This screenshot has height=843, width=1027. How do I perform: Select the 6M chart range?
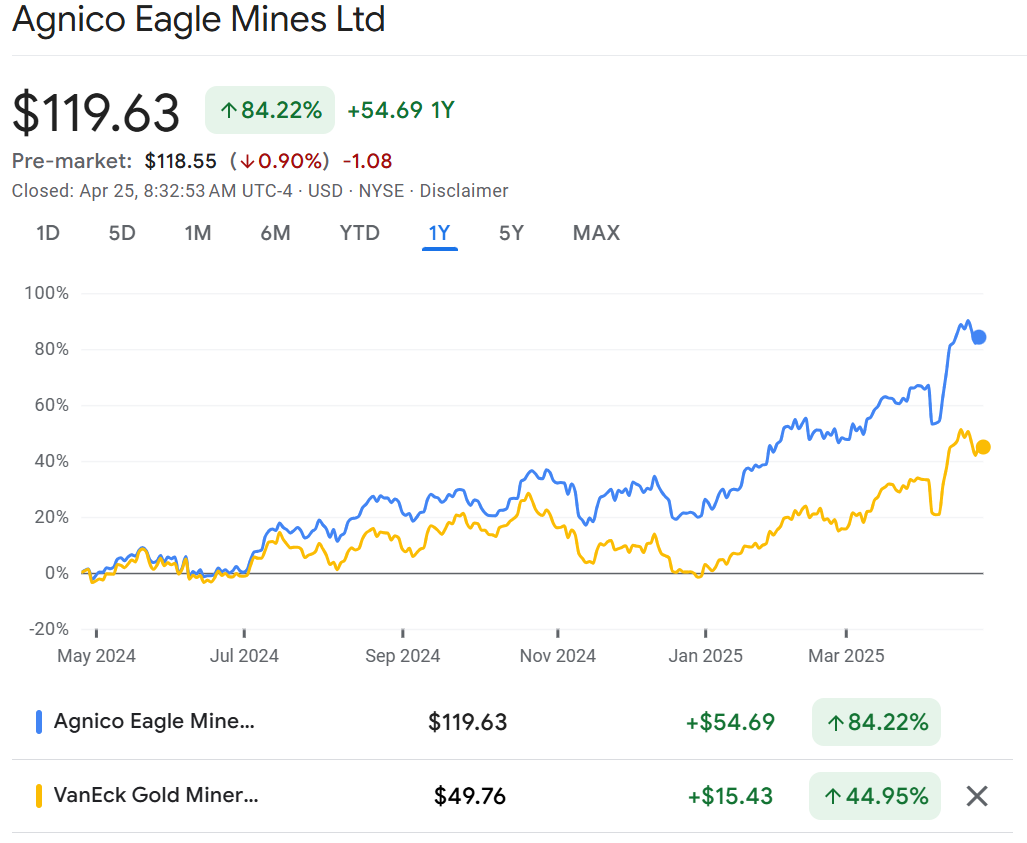point(275,233)
